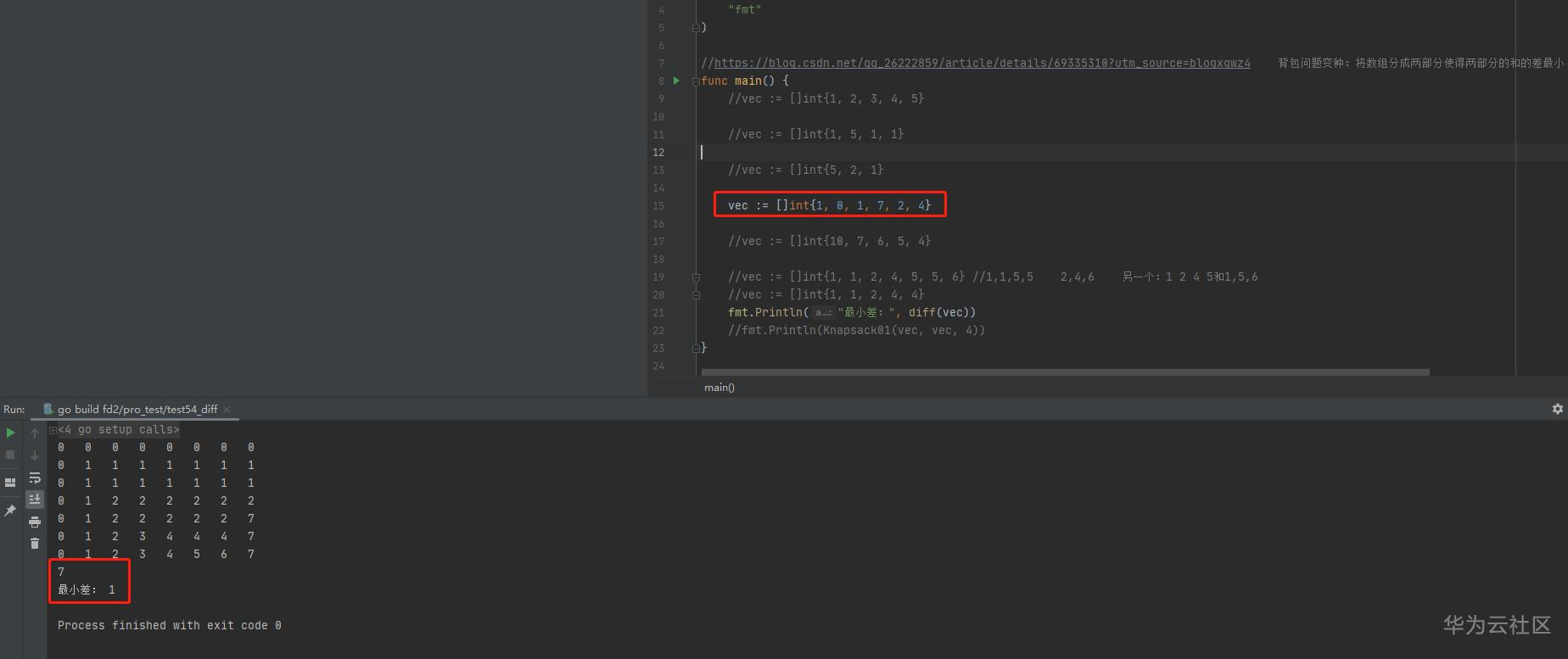Click 'Process finished with exit code 0' text

[x=170, y=625]
